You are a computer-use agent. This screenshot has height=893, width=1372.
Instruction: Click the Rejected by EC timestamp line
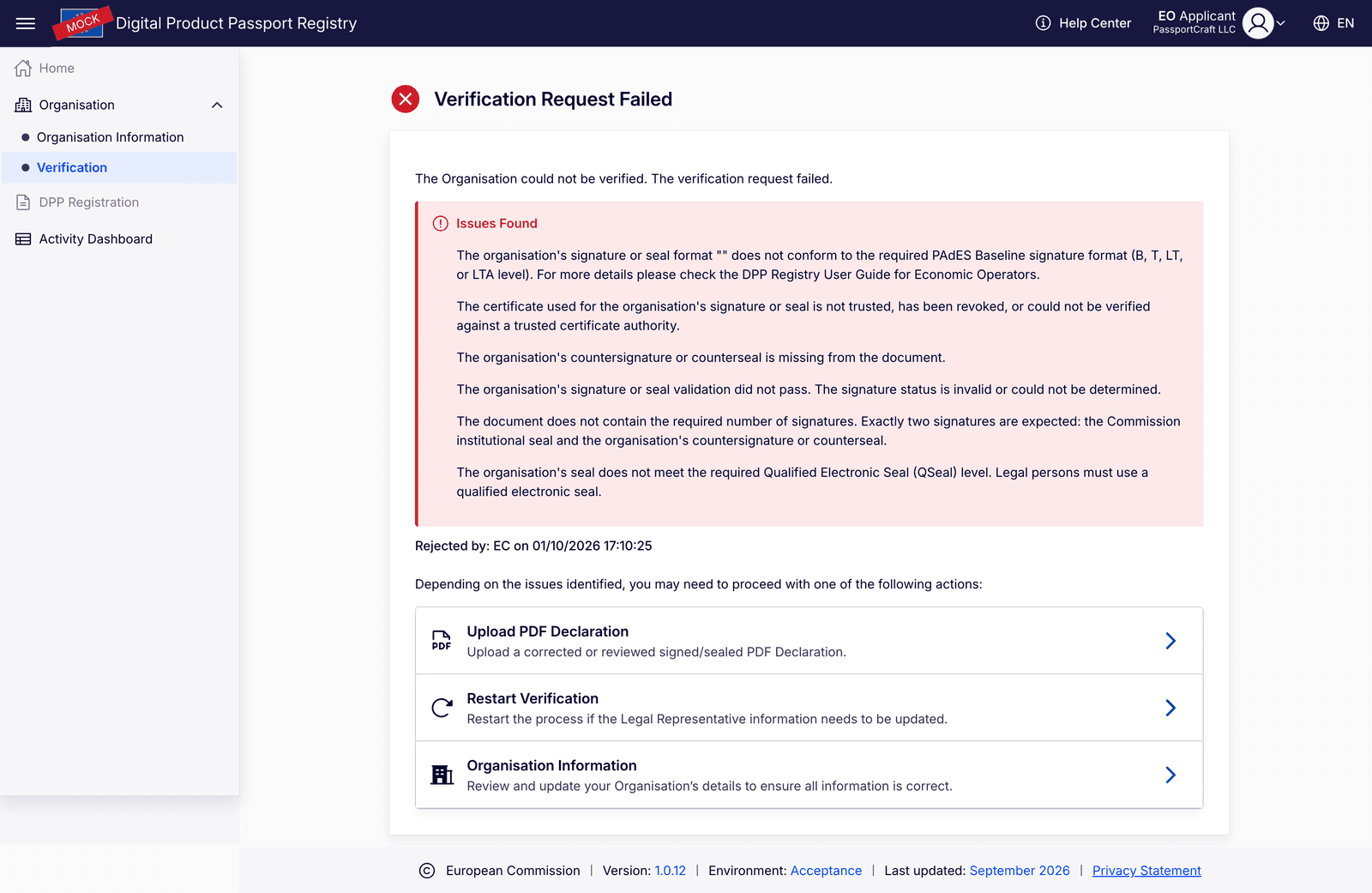click(x=533, y=546)
